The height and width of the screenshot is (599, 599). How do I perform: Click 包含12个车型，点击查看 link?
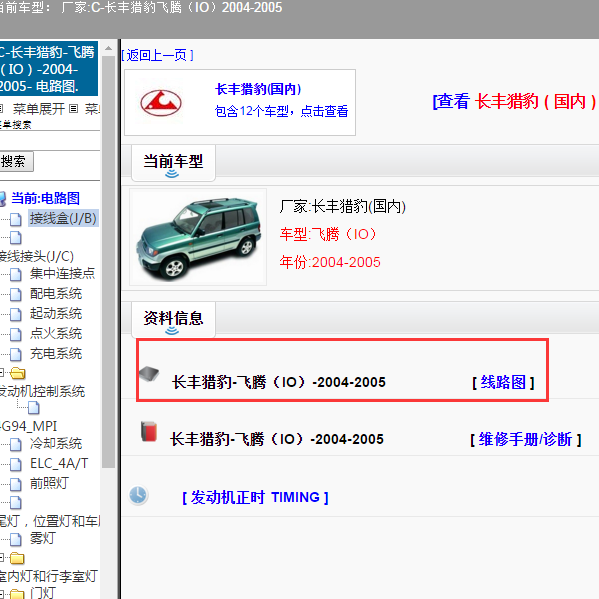pyautogui.click(x=282, y=111)
